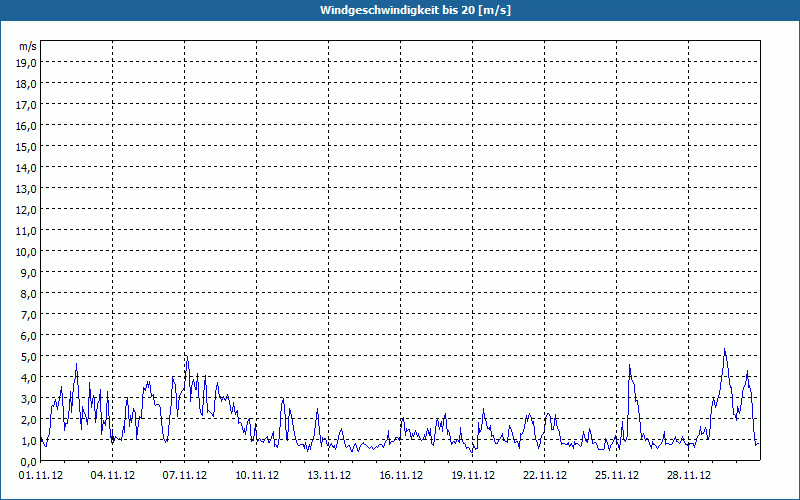Viewport: 800px width, 500px height.
Task: Click the 8,0 y-axis label
Action: pyautogui.click(x=29, y=294)
